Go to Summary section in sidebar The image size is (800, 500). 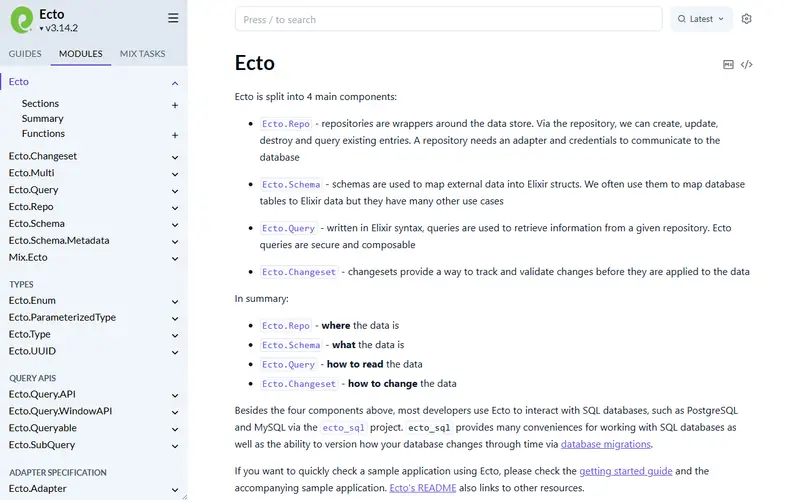tap(42, 118)
